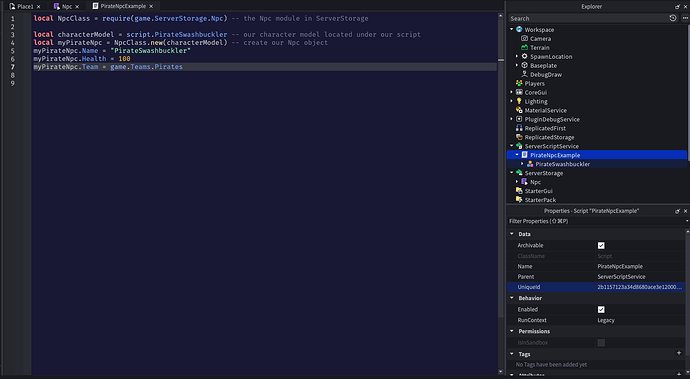The width and height of the screenshot is (690, 379).
Task: Toggle the Enabled checkbox
Action: pyautogui.click(x=601, y=309)
